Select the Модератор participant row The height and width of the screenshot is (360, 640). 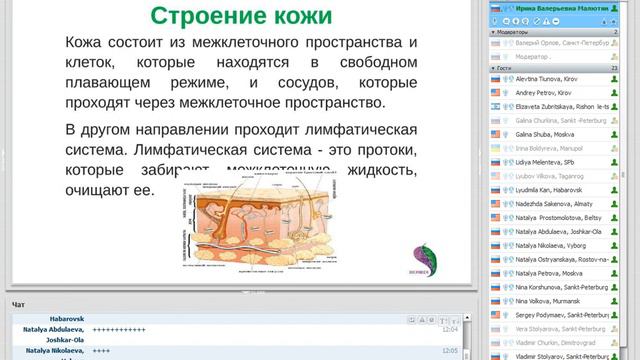(554, 57)
